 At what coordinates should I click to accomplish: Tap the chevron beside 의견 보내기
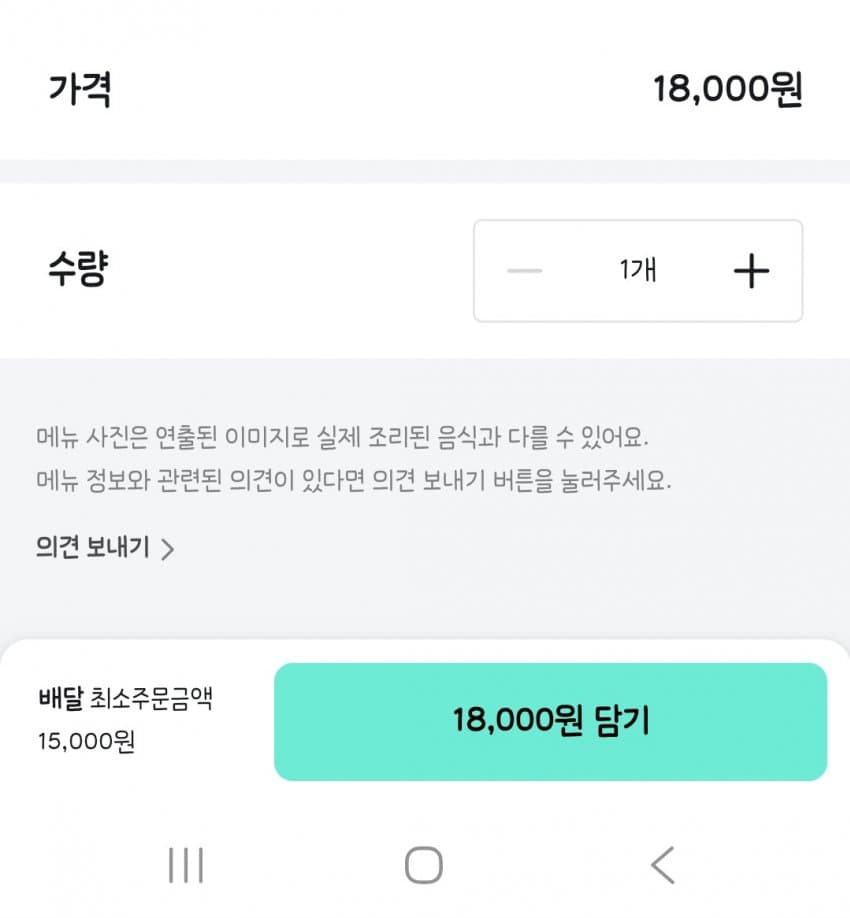[168, 549]
